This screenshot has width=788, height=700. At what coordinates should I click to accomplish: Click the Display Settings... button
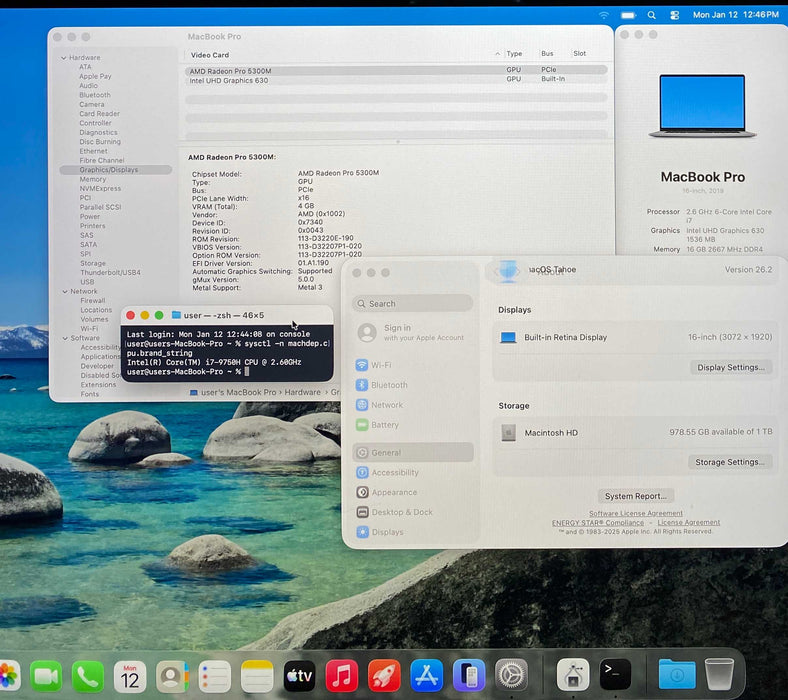click(731, 367)
